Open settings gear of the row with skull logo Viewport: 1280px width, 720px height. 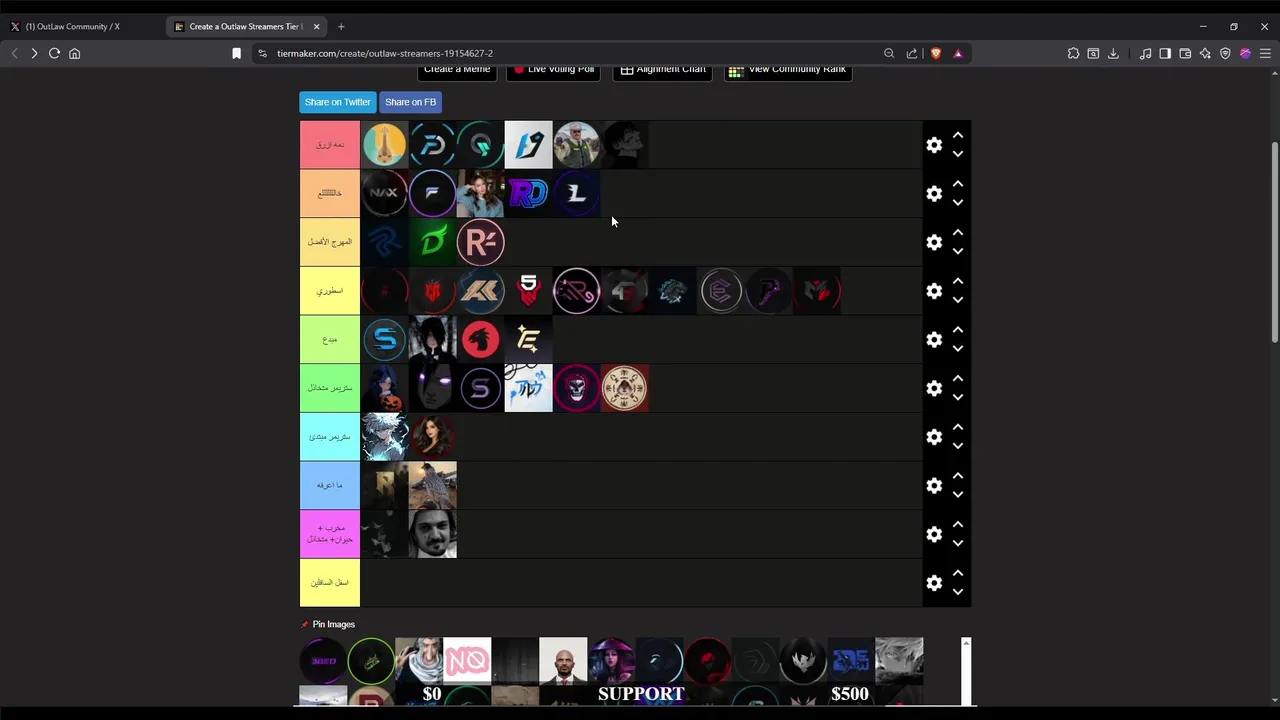pyautogui.click(x=934, y=388)
